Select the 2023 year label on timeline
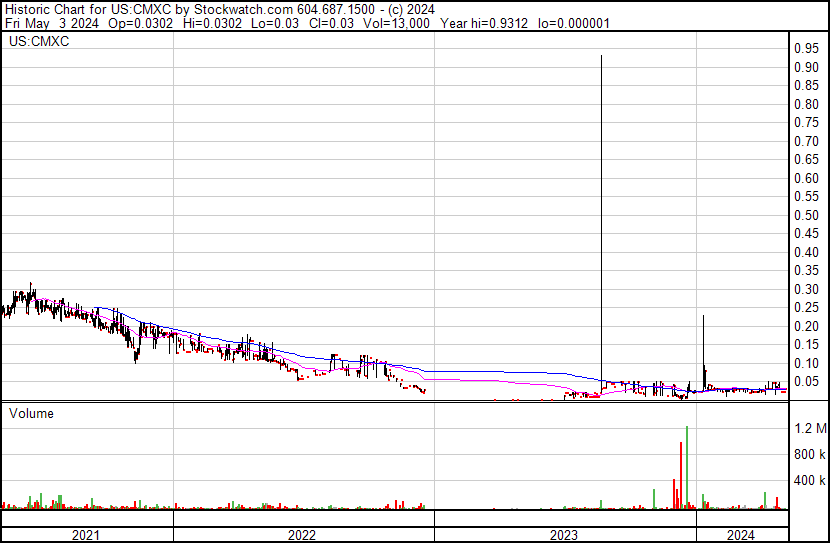Image resolution: width=830 pixels, height=543 pixels. 564,535
